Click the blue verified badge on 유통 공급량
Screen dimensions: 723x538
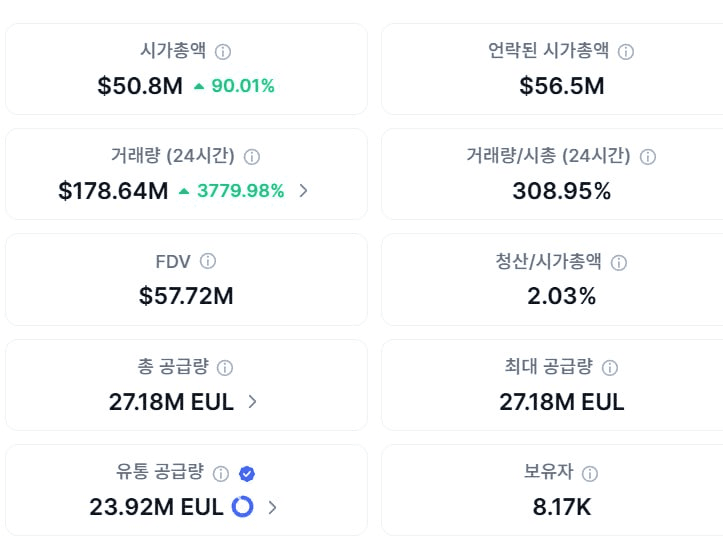pos(247,473)
